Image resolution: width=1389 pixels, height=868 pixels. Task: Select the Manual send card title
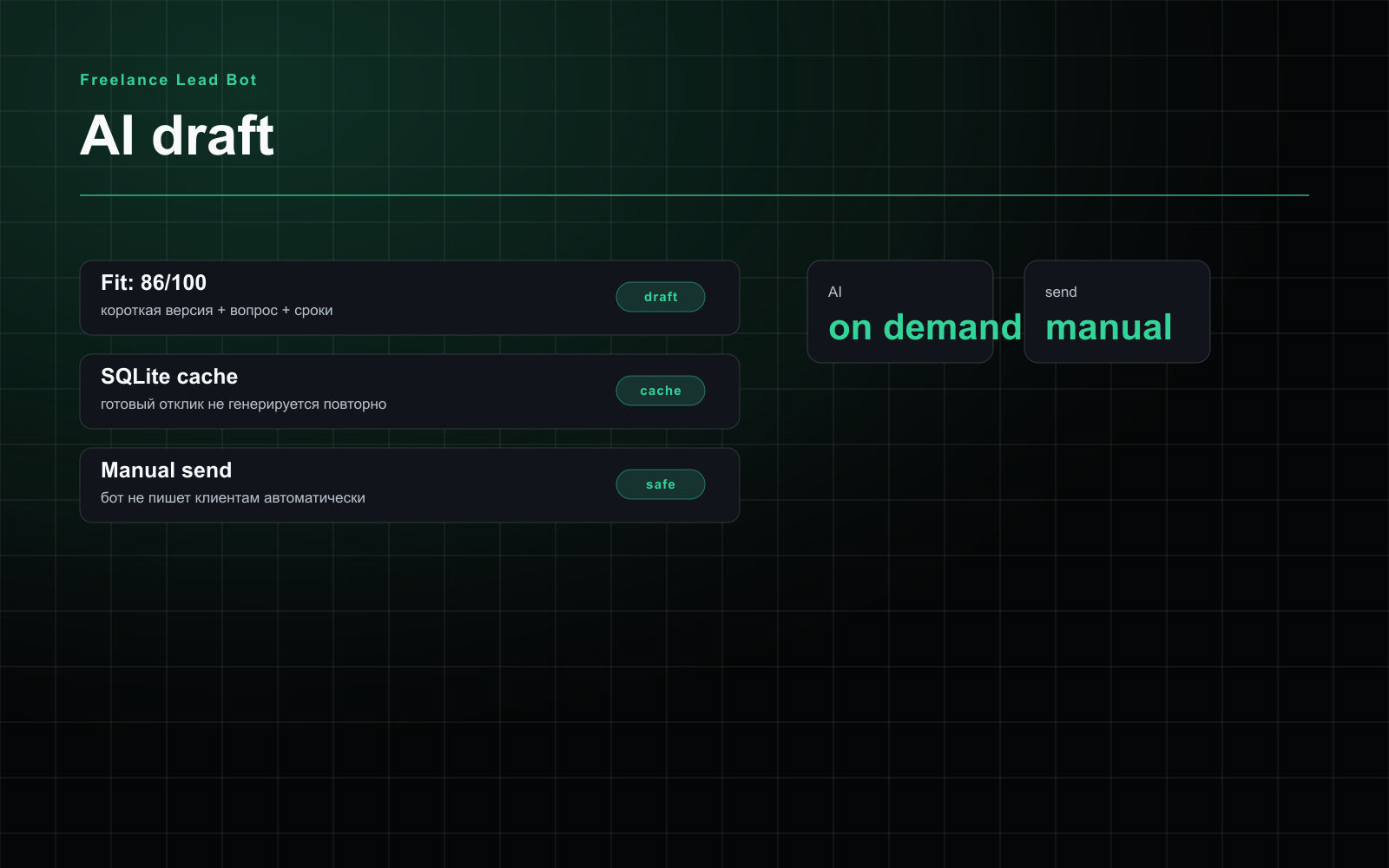(167, 470)
